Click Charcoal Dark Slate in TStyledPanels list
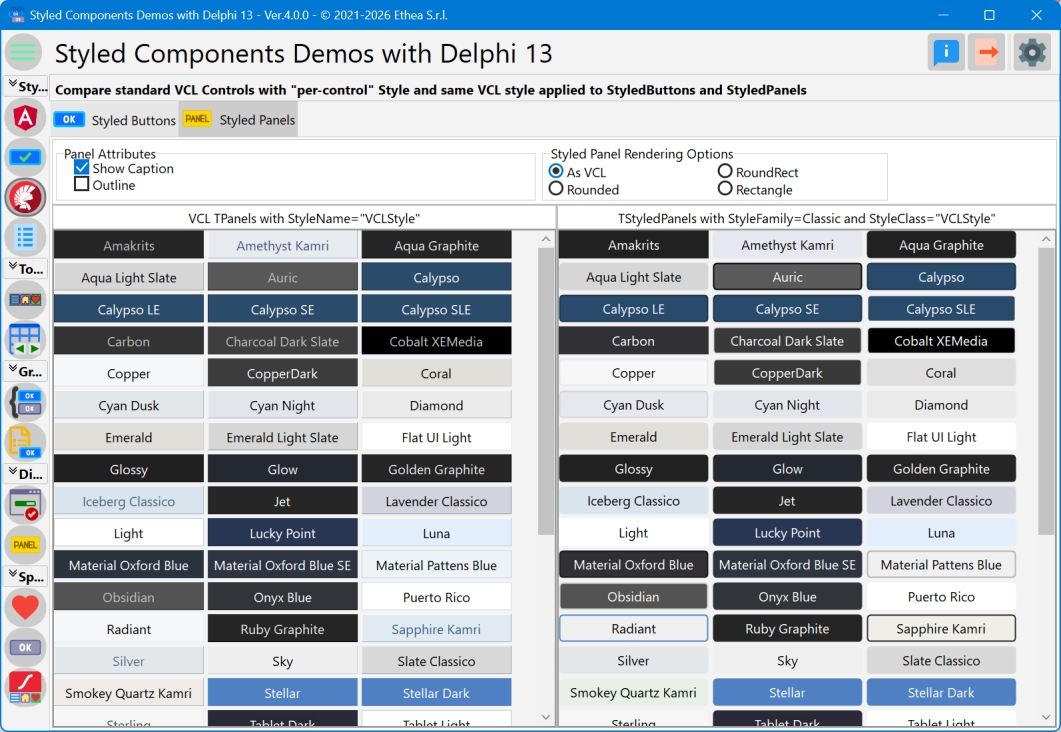1061x732 pixels. coord(788,340)
